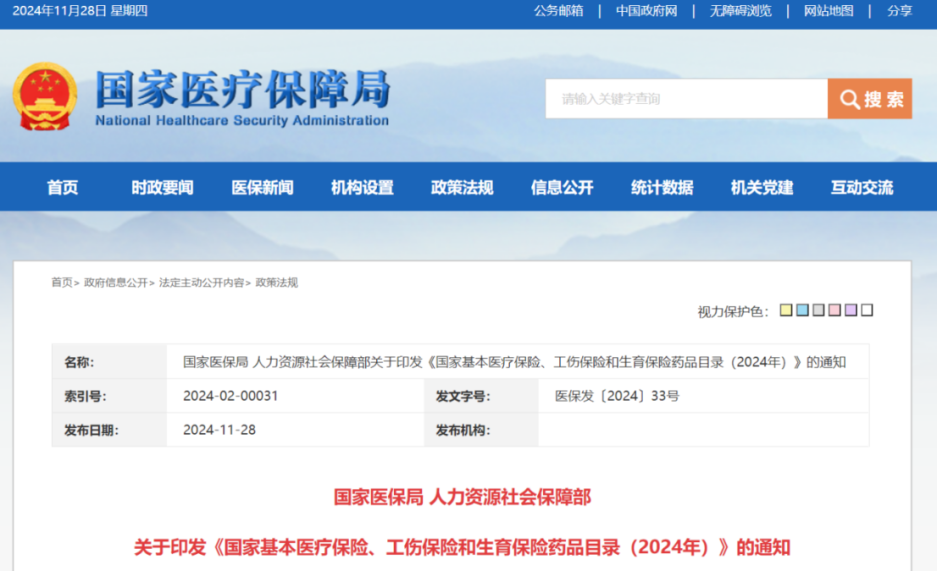
Task: Click the document name in 名称 row
Action: tap(515, 362)
